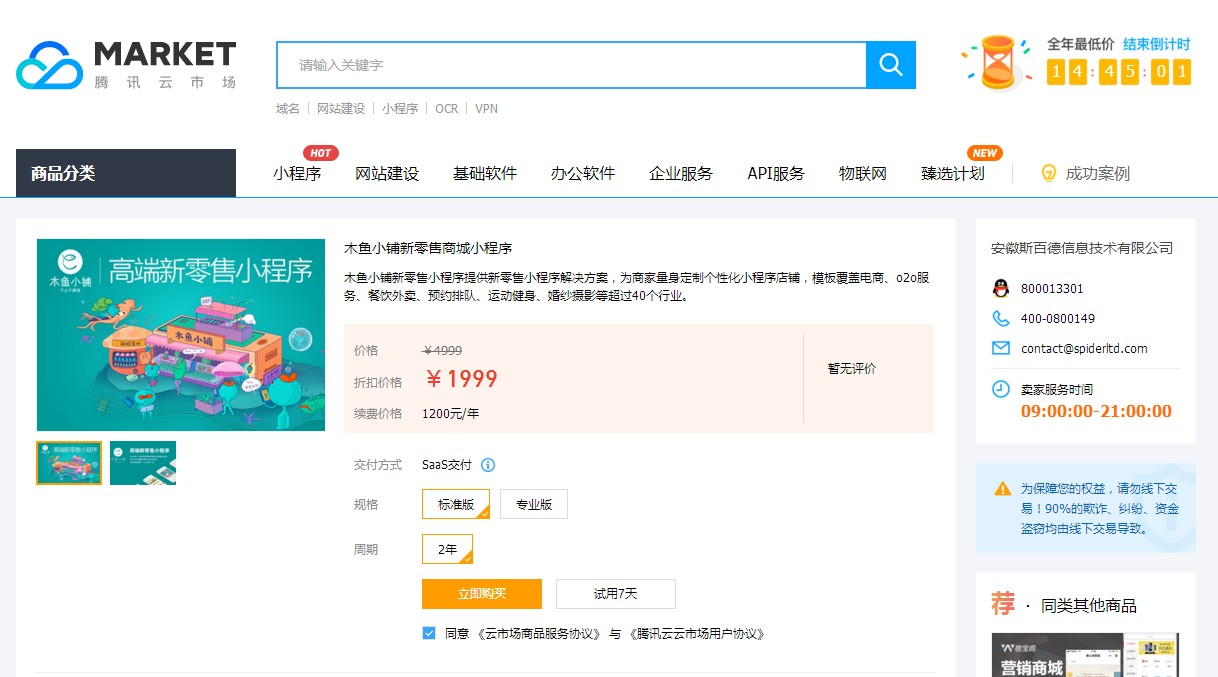Click the 立即购买 buy now button
Viewport: 1218px width, 677px height.
click(x=482, y=594)
